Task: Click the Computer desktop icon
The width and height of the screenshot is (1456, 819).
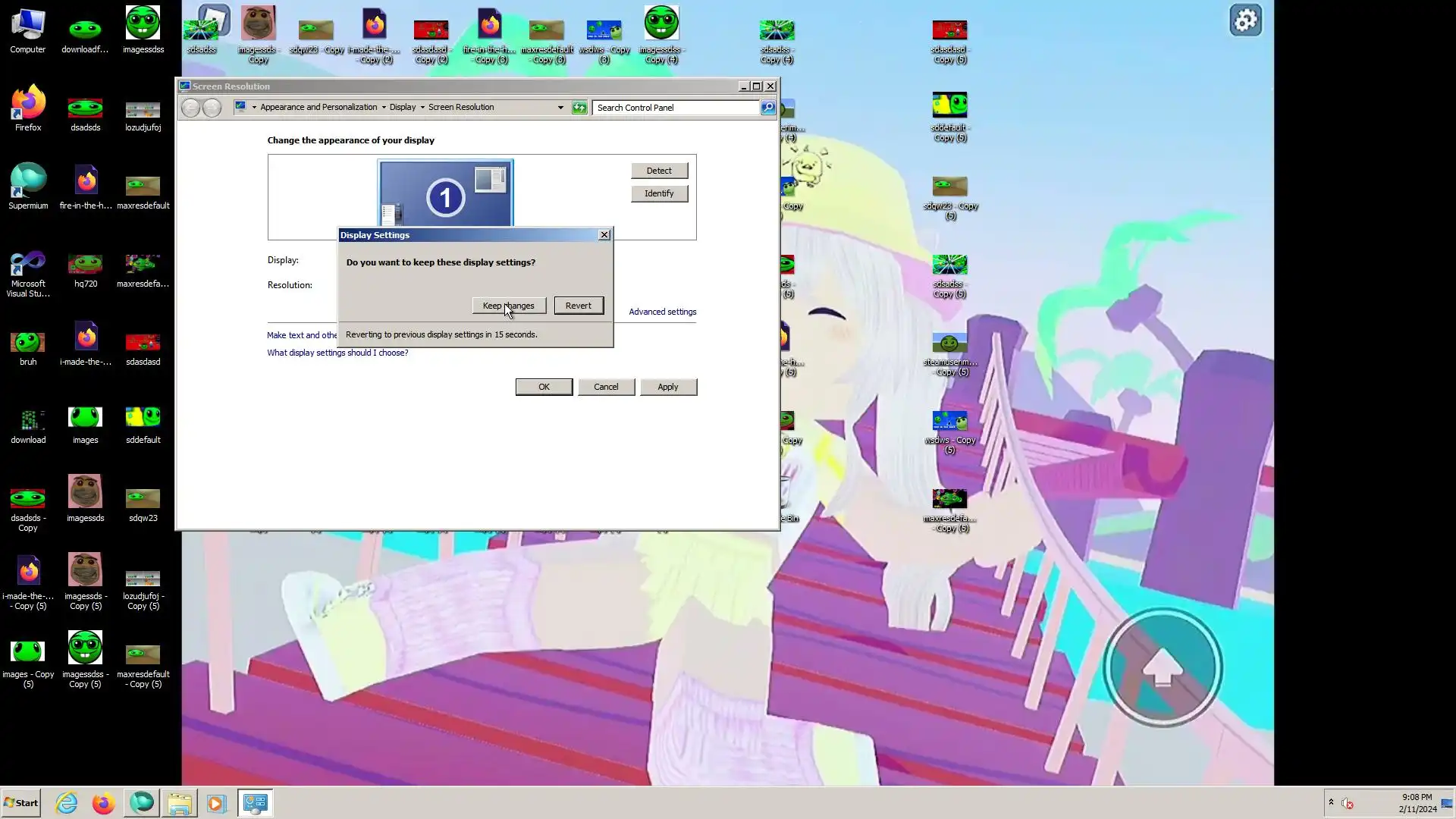Action: (28, 30)
